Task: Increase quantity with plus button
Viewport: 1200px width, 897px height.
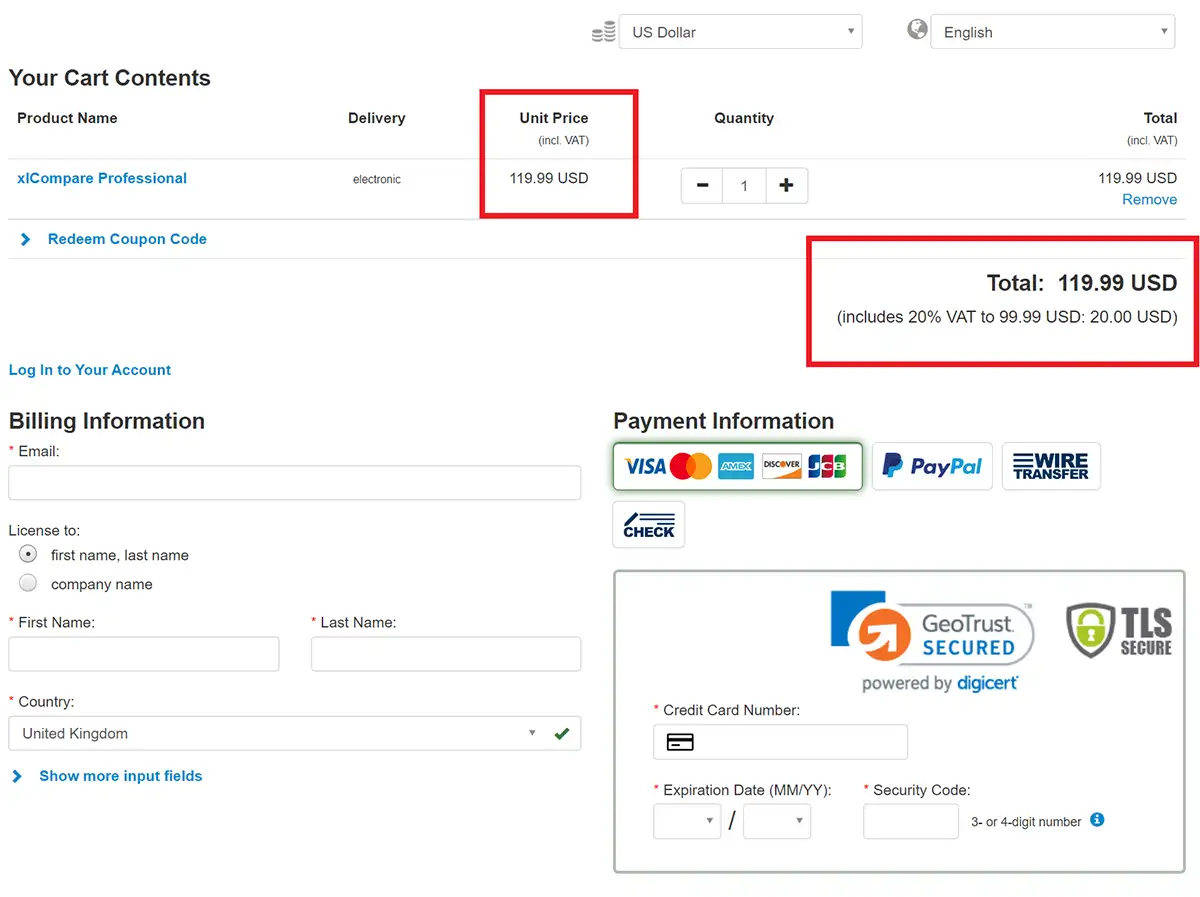Action: (x=786, y=186)
